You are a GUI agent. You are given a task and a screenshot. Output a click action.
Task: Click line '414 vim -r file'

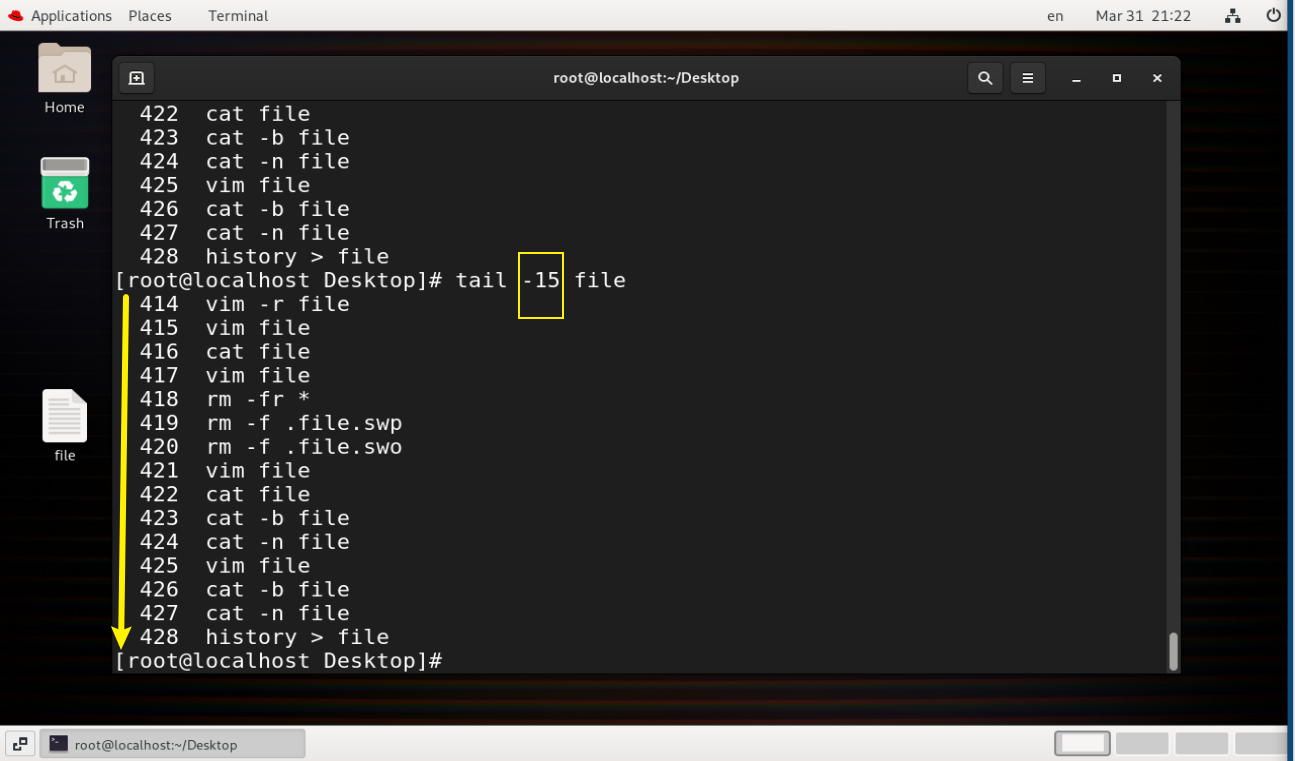245,304
